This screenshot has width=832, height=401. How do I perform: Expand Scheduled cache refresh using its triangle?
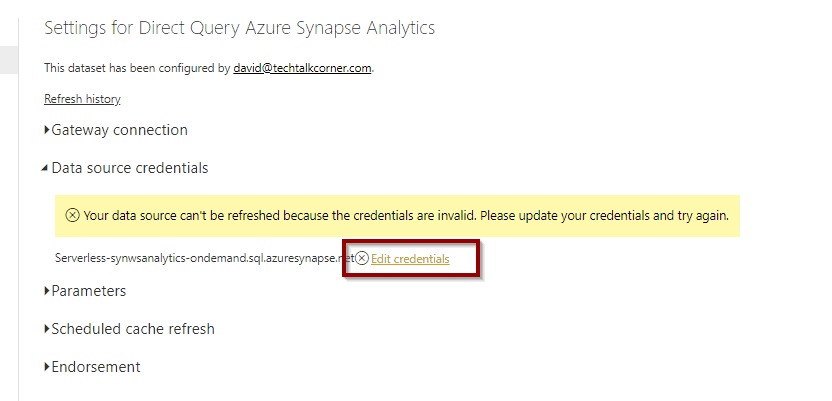(47, 329)
